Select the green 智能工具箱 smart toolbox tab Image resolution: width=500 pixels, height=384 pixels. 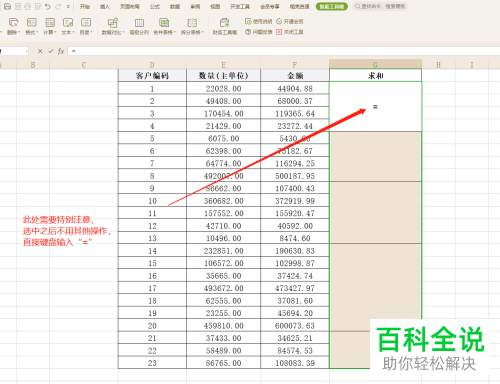pos(332,6)
